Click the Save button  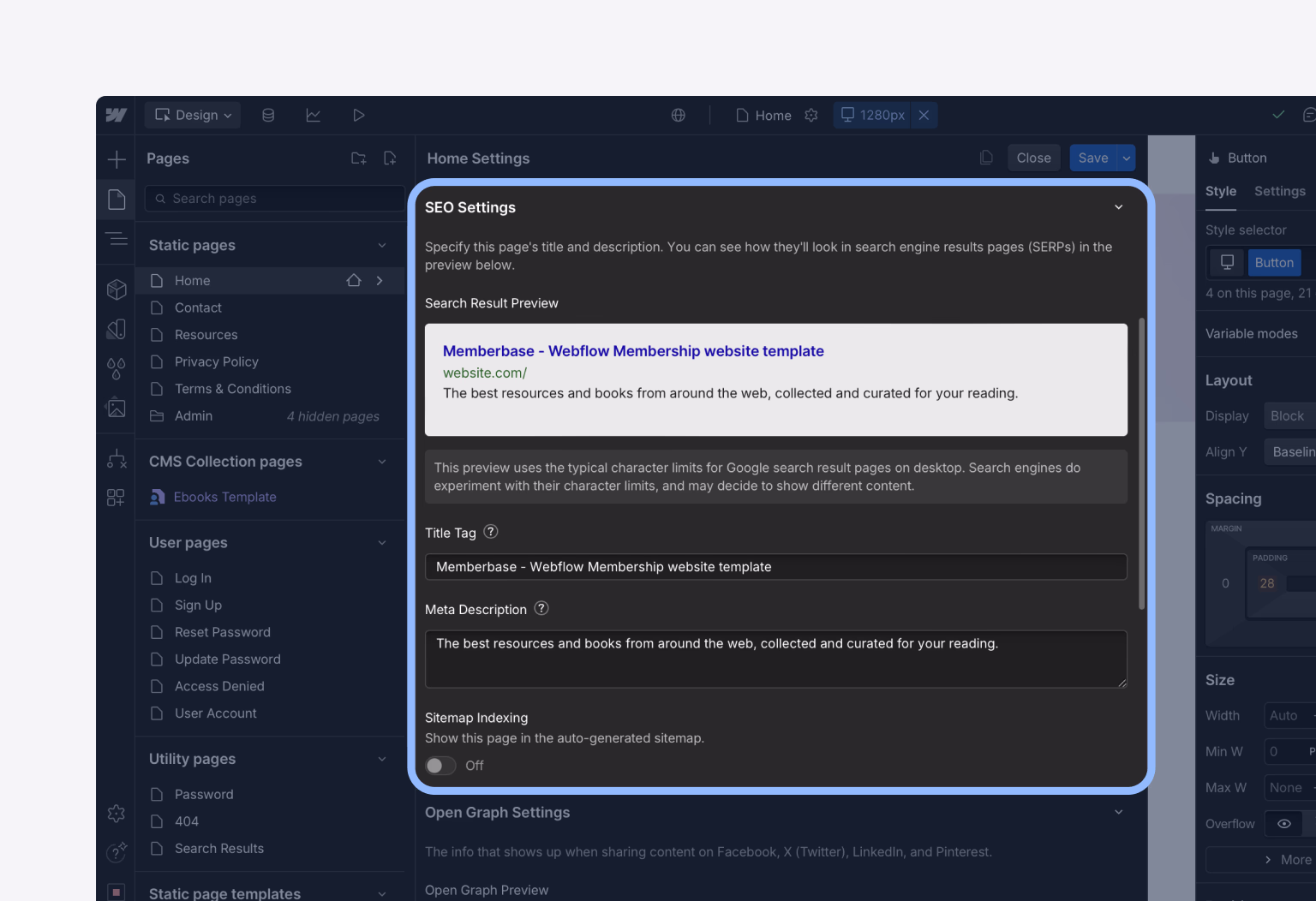coord(1093,158)
